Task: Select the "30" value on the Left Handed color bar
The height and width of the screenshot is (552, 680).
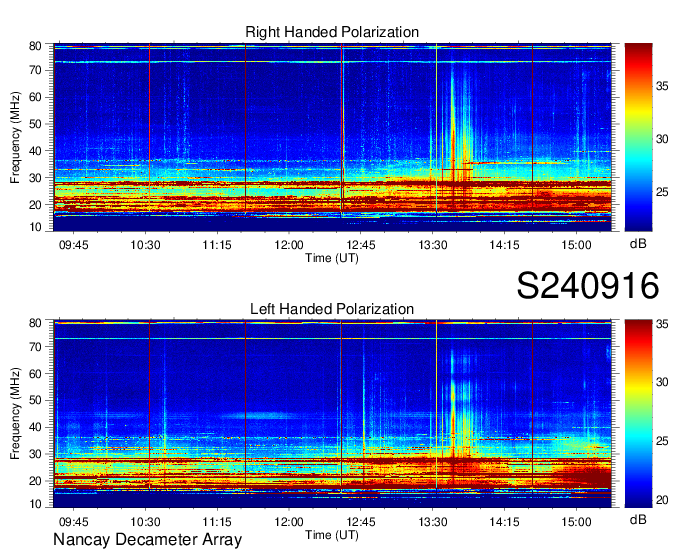Action: 662,382
